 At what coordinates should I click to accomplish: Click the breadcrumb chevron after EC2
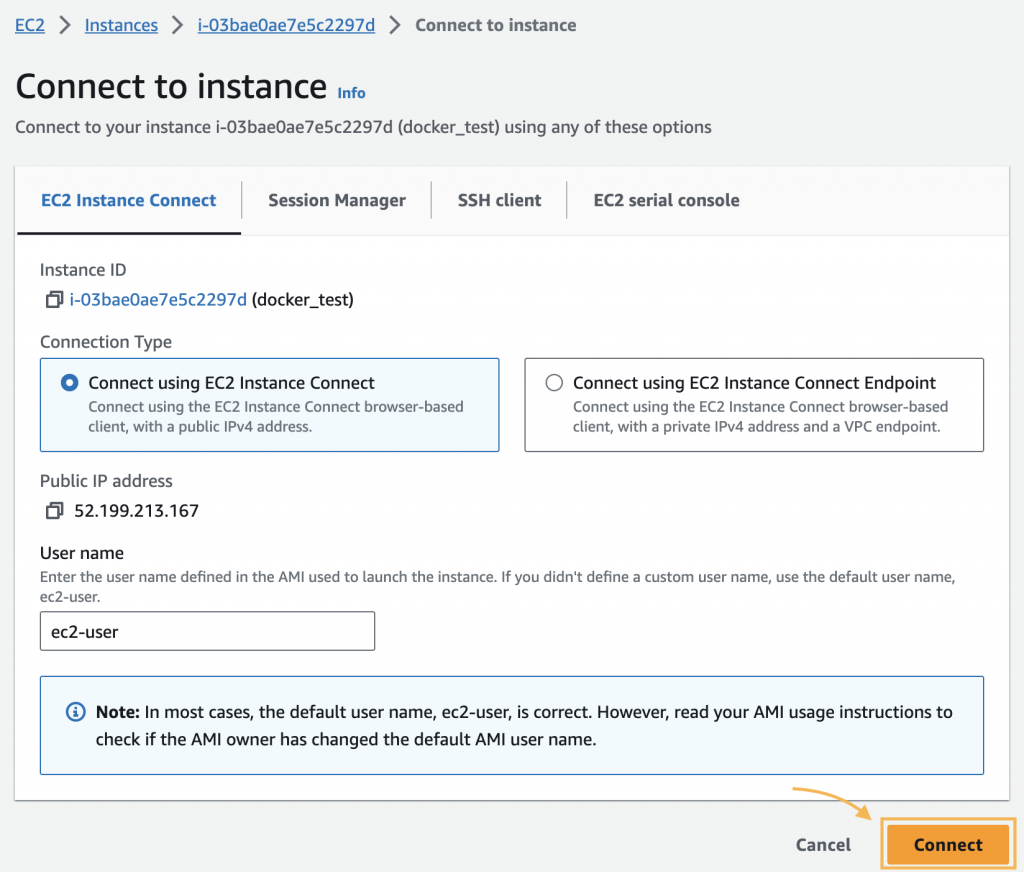click(65, 25)
